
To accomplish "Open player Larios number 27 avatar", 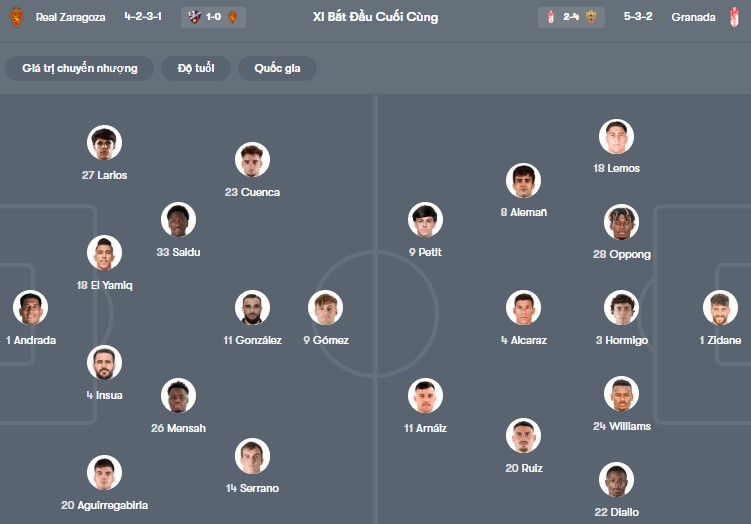I will pos(104,143).
